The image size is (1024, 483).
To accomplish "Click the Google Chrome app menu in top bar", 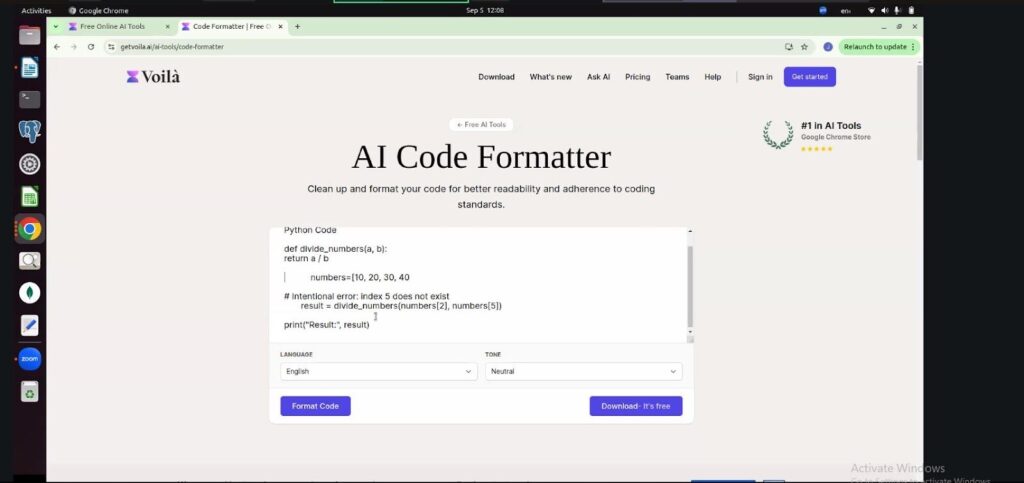I will click(x=99, y=10).
